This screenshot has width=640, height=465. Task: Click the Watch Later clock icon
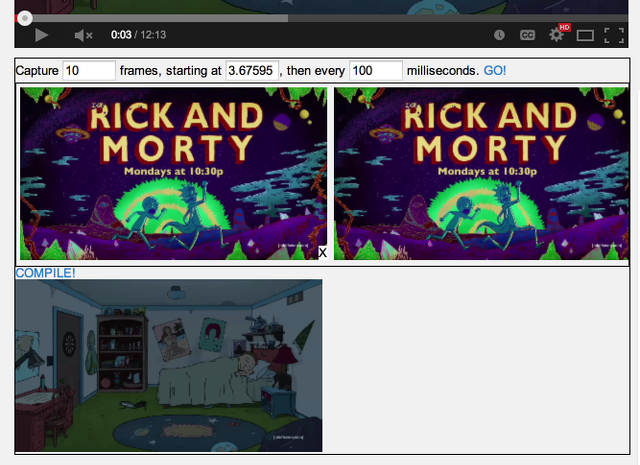[499, 35]
